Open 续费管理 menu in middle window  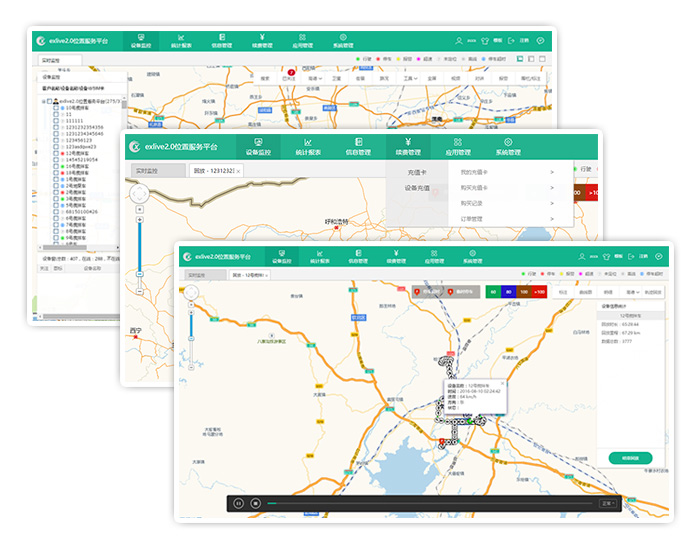[x=408, y=147]
